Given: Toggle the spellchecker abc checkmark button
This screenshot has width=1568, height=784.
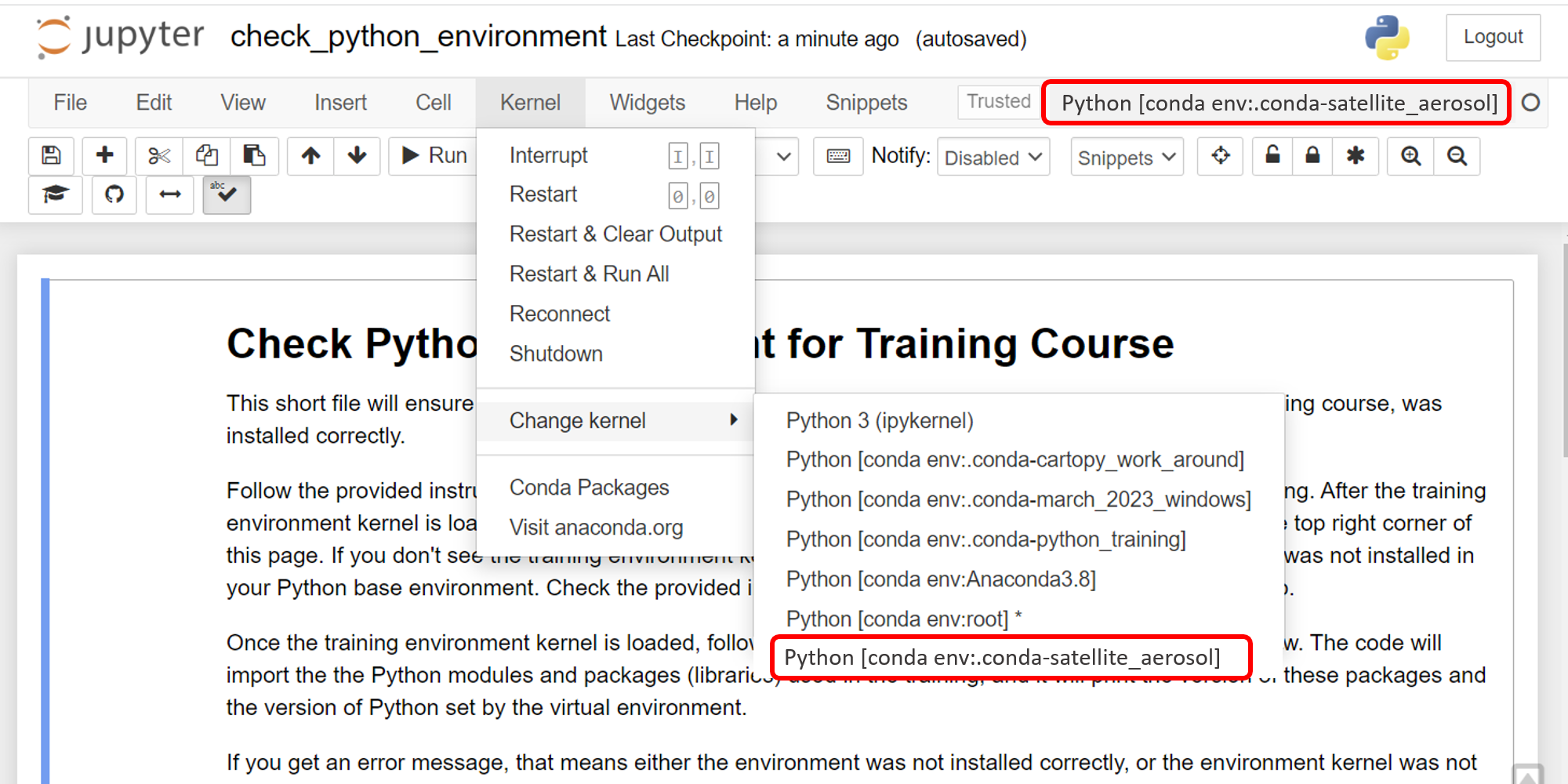Looking at the screenshot, I should click(227, 194).
